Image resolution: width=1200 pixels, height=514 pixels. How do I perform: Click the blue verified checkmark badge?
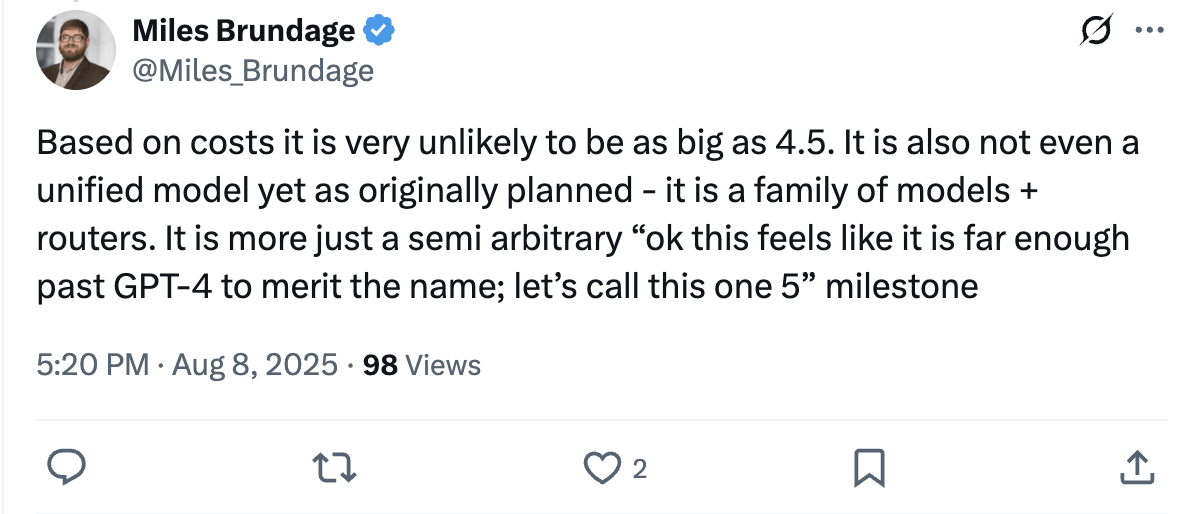(x=378, y=32)
